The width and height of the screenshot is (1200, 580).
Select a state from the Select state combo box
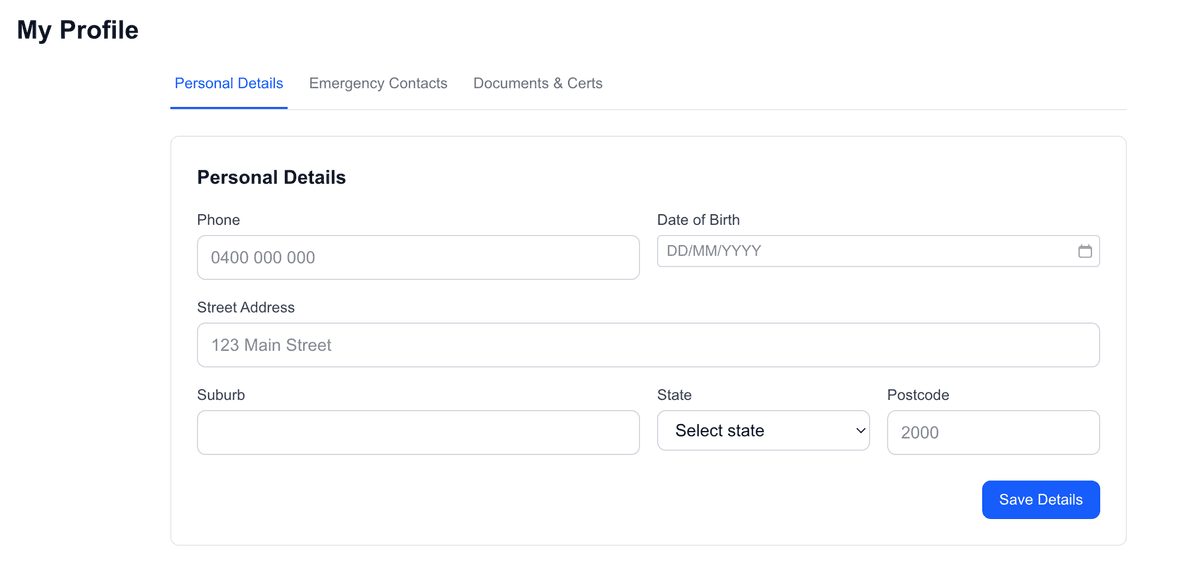pos(763,430)
